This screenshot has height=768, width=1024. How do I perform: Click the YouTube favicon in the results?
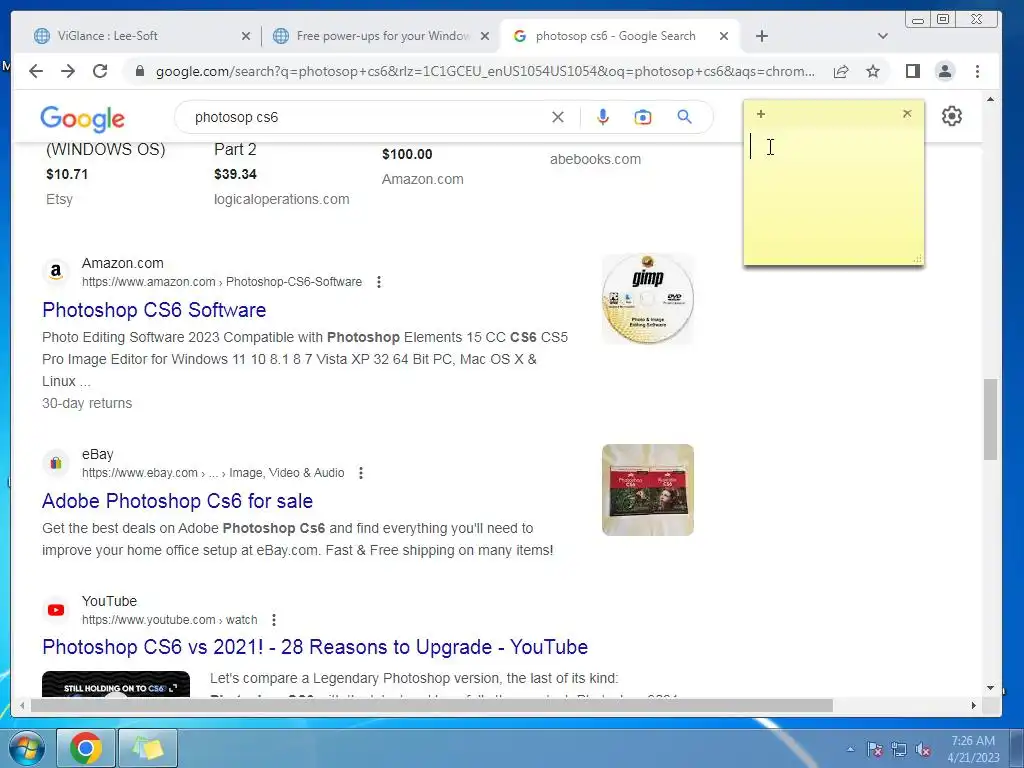56,610
